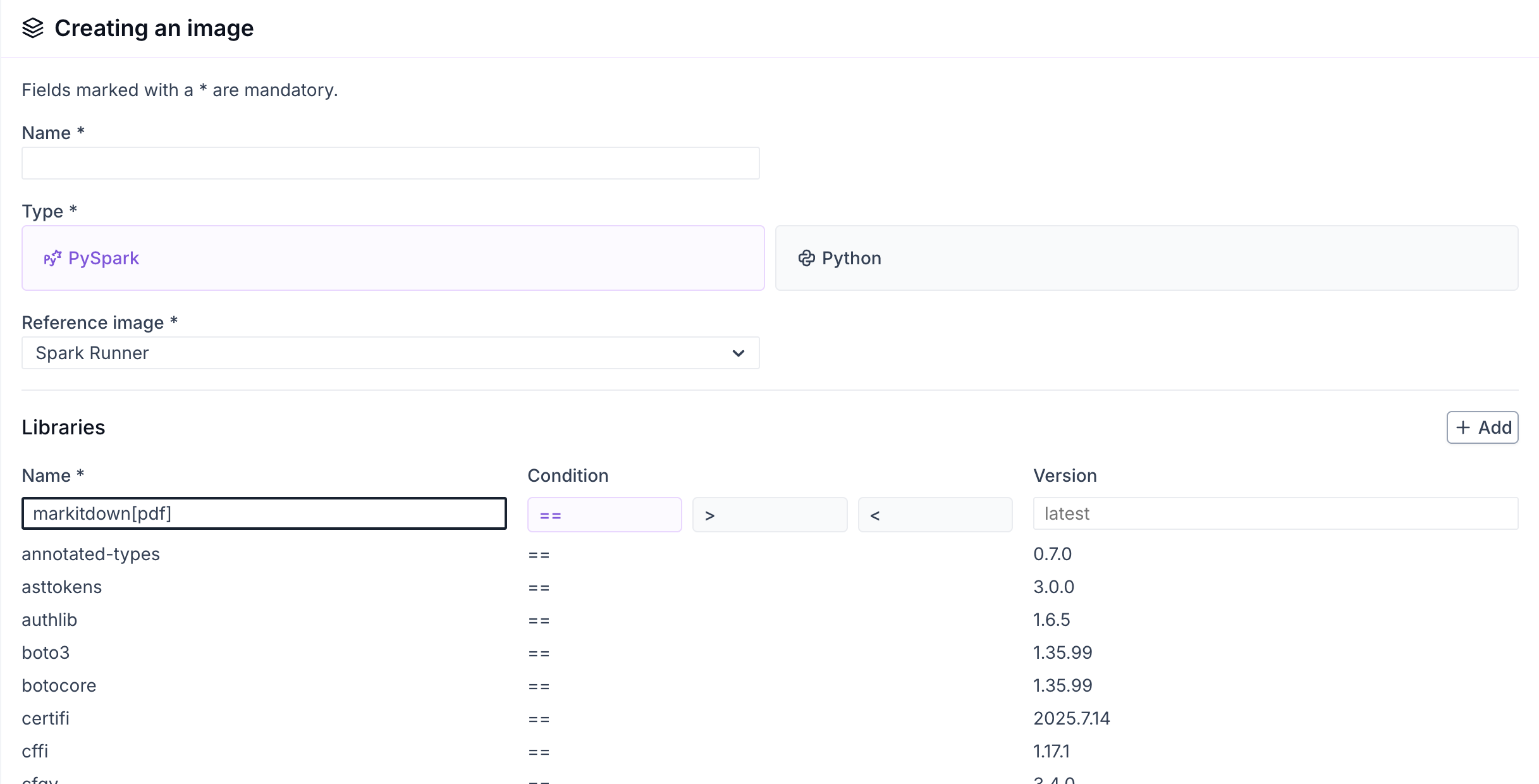
Task: Click the plus icon in Add button
Action: (x=1463, y=427)
